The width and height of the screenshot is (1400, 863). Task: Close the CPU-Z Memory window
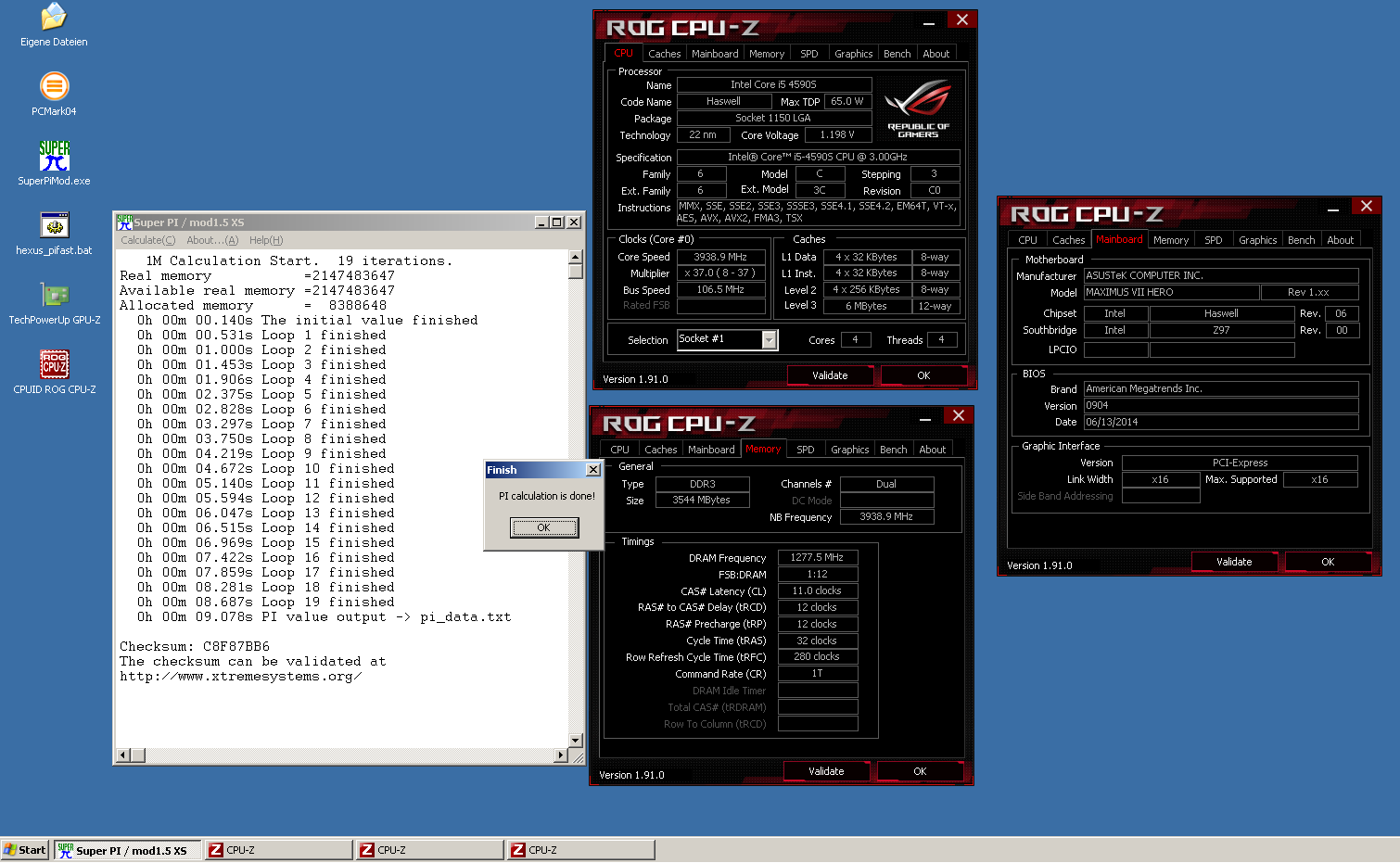pyautogui.click(x=959, y=416)
